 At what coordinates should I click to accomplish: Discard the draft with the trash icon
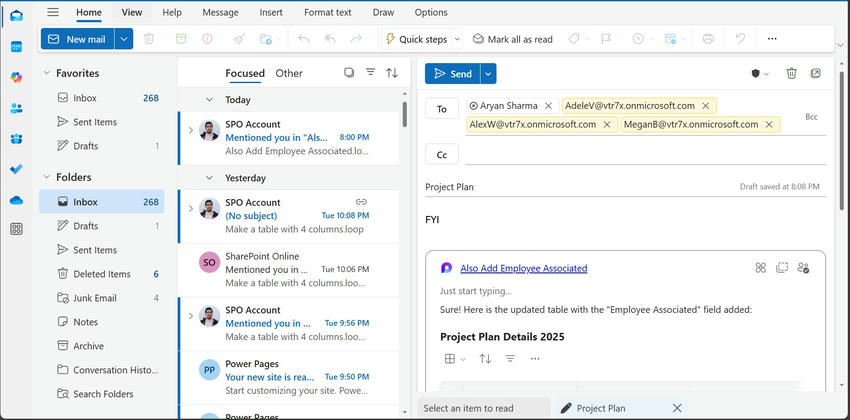point(791,74)
